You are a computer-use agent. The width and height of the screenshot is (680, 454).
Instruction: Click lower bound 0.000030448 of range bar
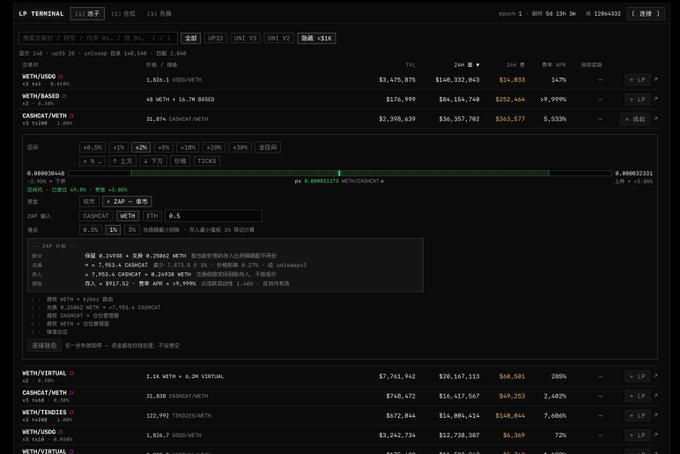point(46,173)
